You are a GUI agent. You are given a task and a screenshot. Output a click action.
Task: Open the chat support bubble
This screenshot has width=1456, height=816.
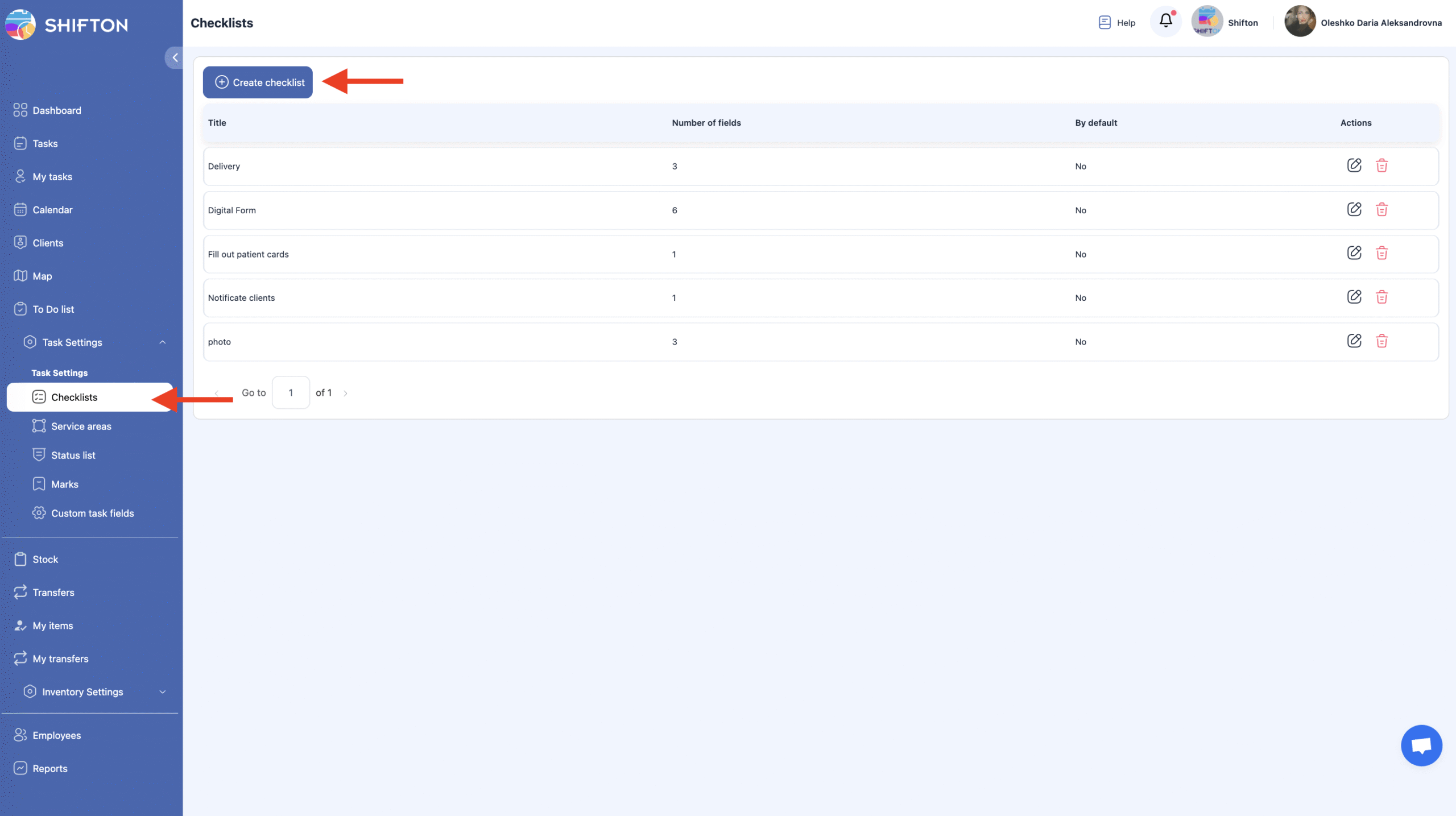click(x=1421, y=745)
